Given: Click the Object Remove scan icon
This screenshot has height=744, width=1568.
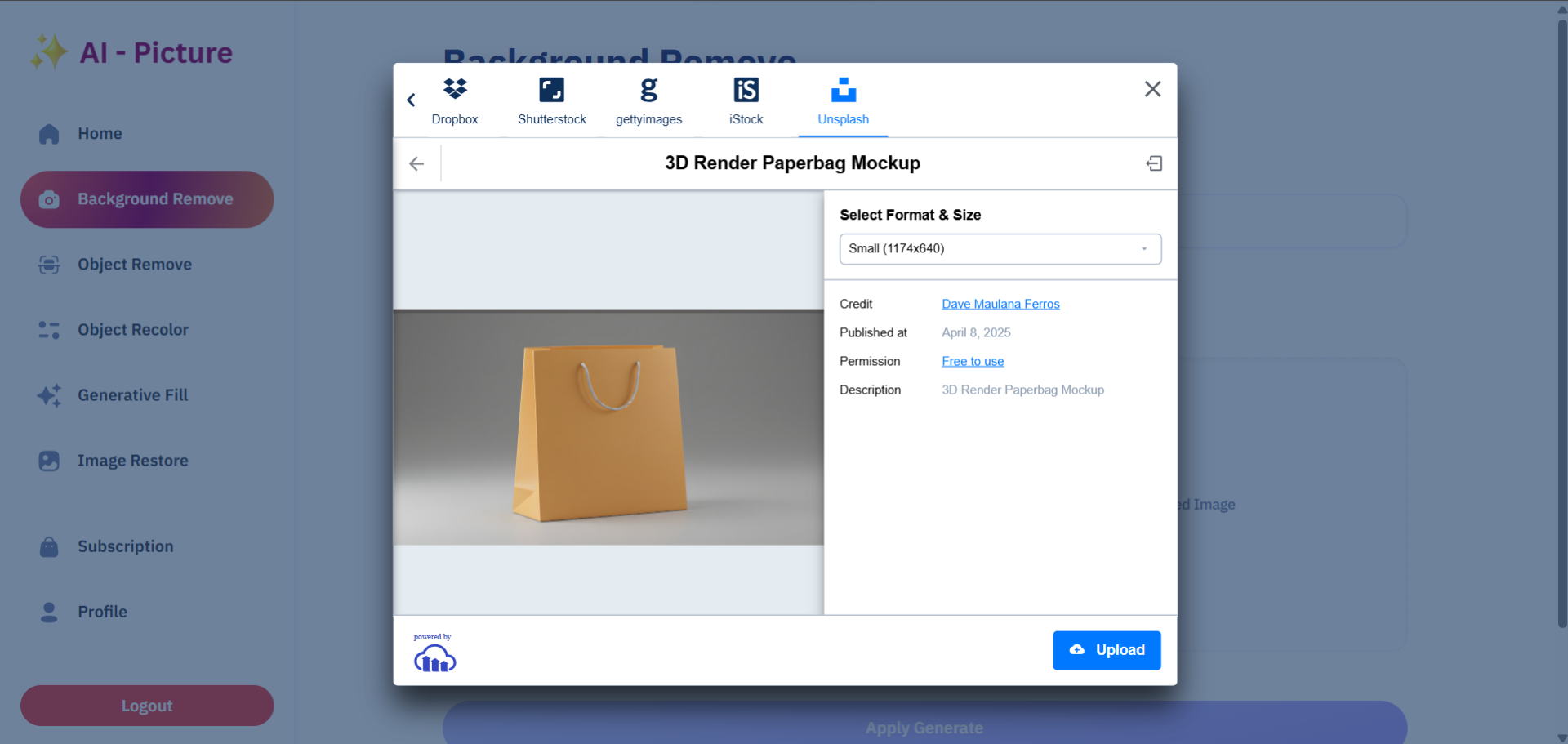Looking at the screenshot, I should (x=49, y=265).
